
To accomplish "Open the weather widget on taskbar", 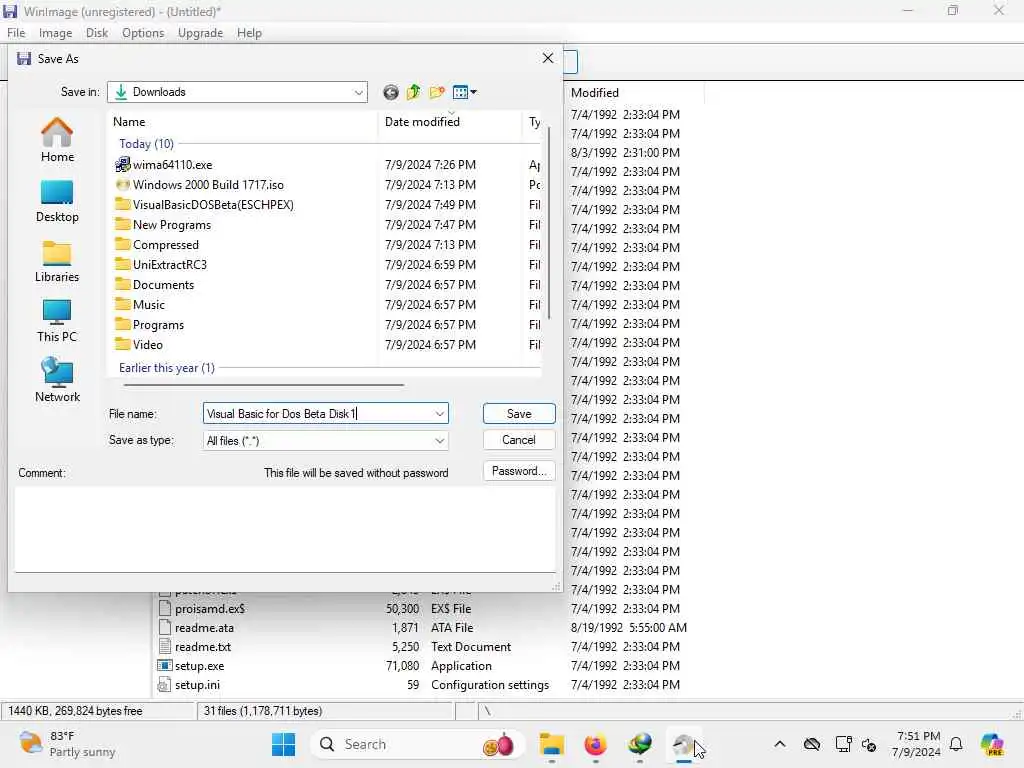I will [67, 744].
